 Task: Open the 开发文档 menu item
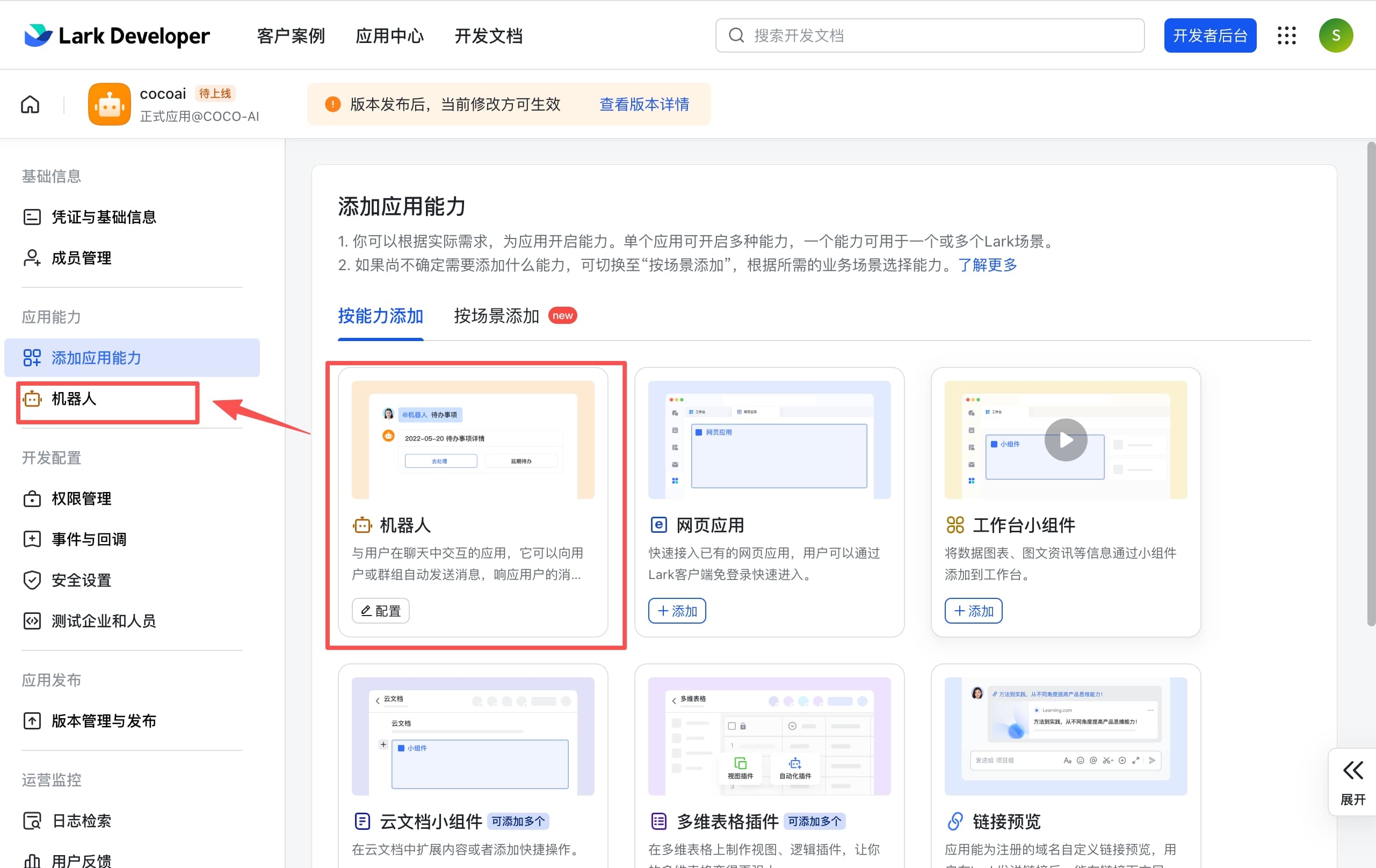coord(489,35)
